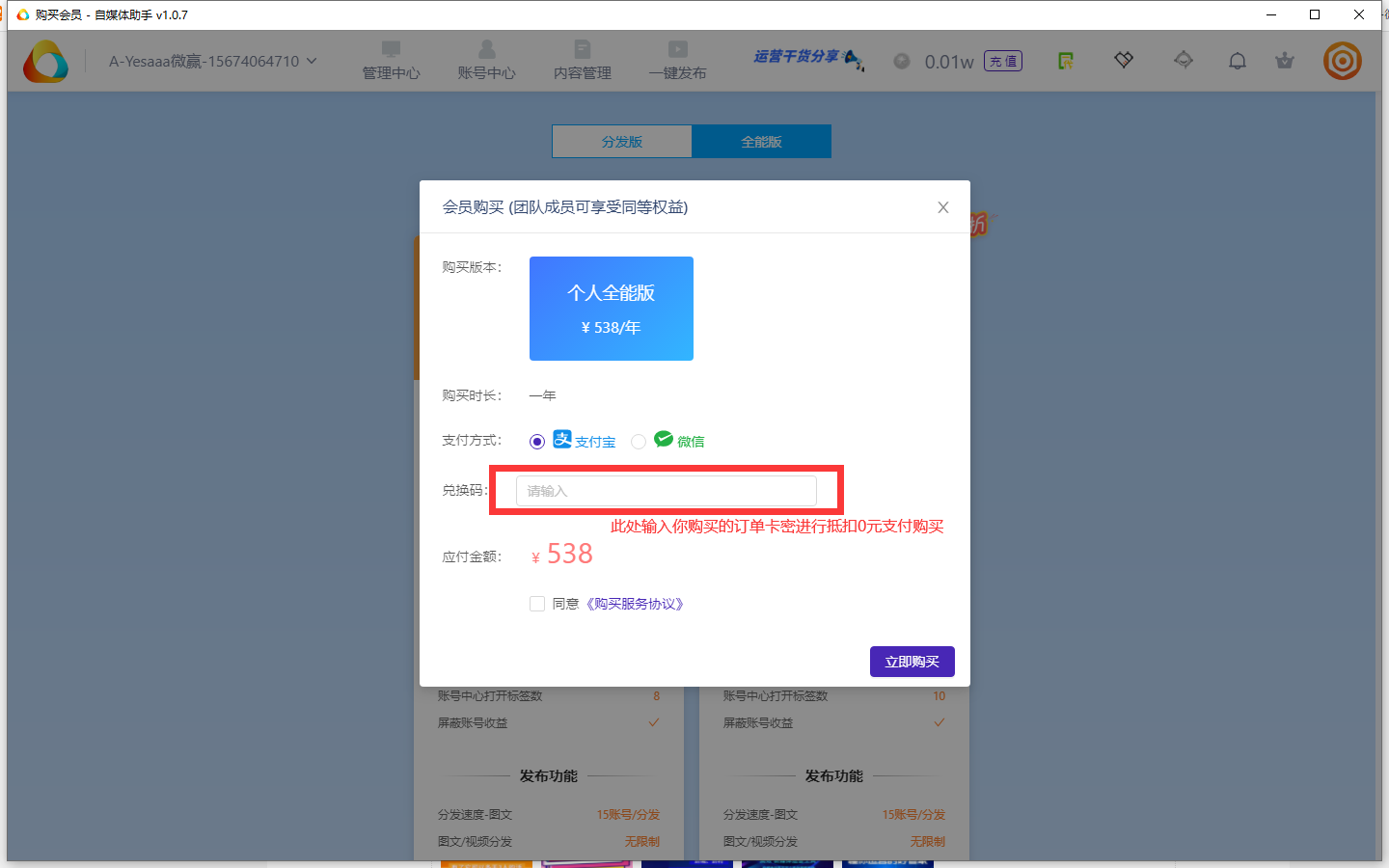Click the 兑换码 input field
The width and height of the screenshot is (1389, 868).
point(666,491)
